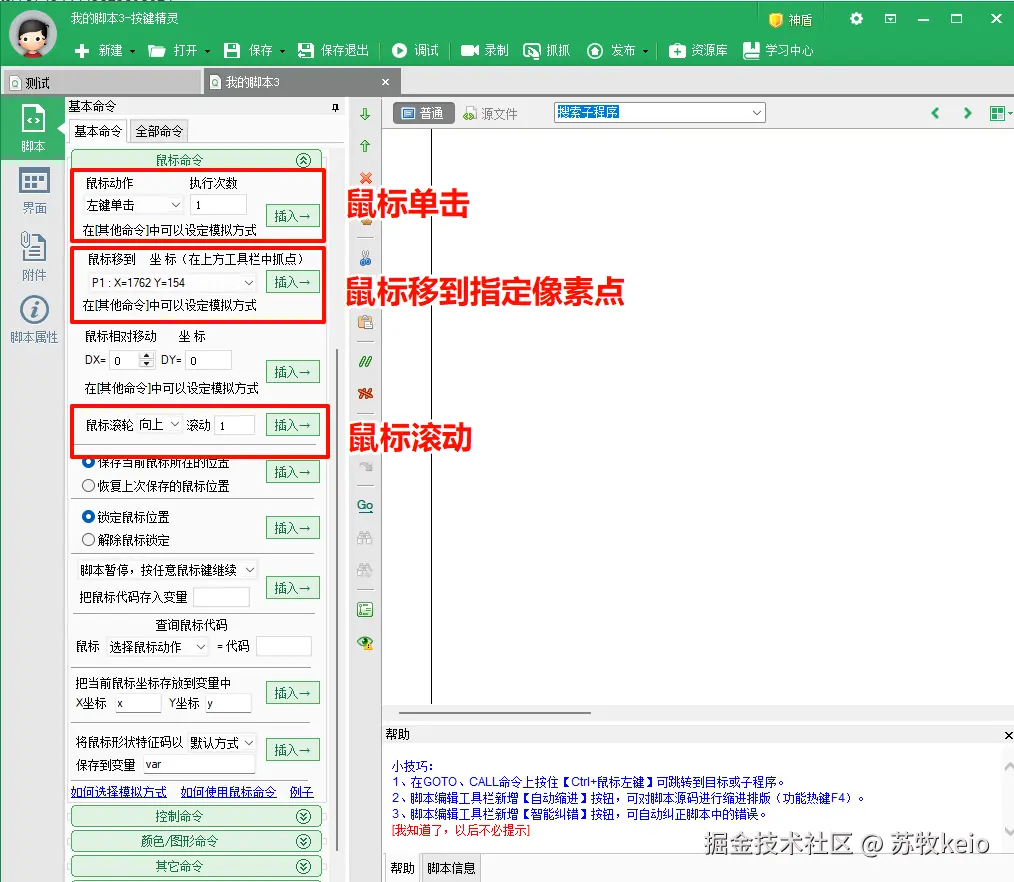
Task: Pin the 基本命令 panel
Action: [335, 107]
